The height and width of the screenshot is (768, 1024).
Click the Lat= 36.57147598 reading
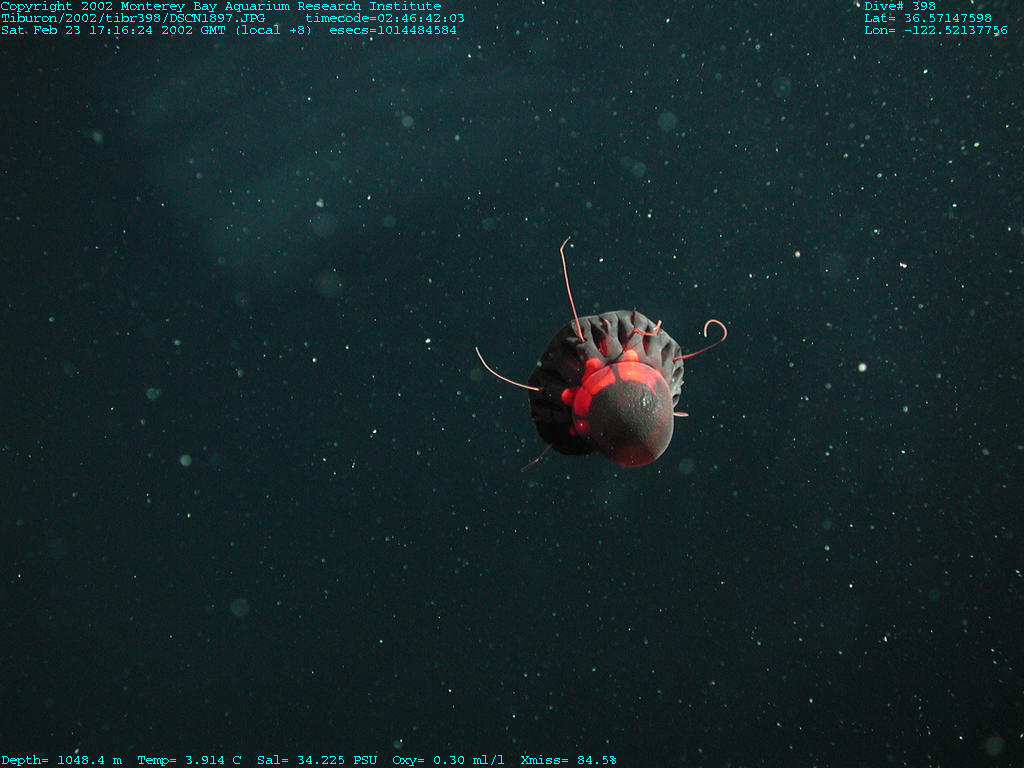click(928, 18)
